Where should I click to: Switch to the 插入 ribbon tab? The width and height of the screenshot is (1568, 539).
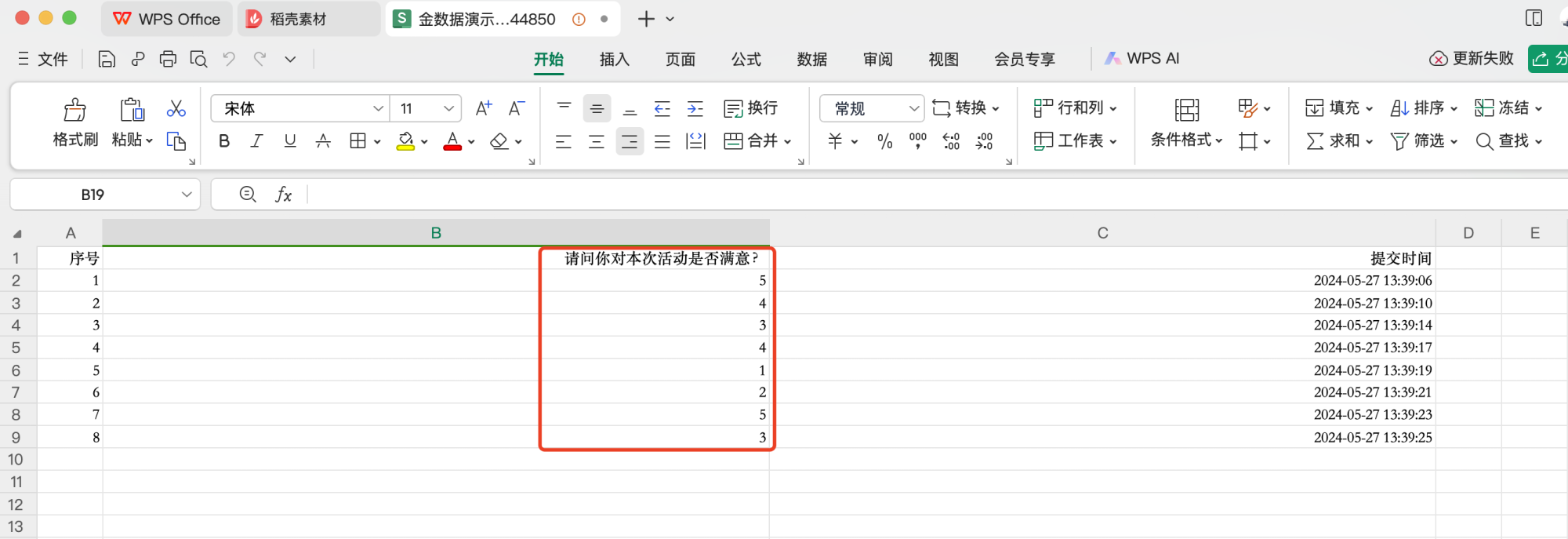click(614, 59)
